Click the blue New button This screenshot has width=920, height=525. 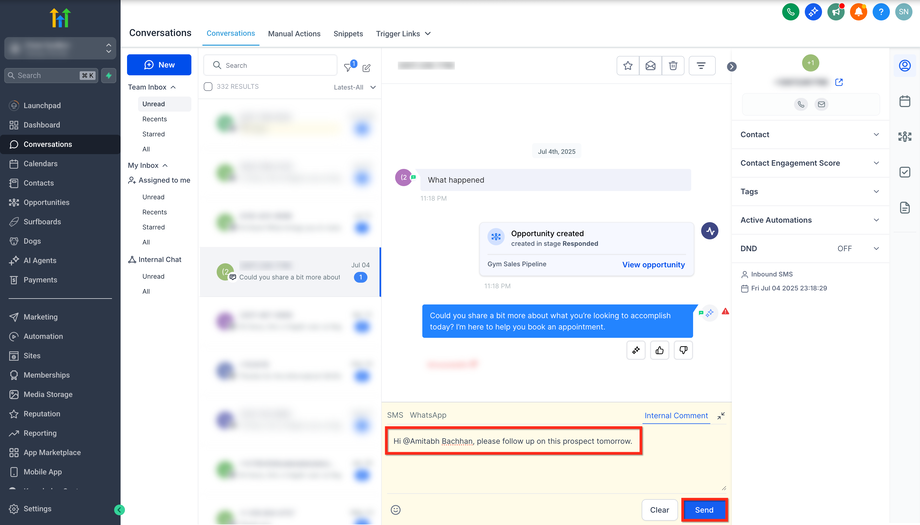click(159, 65)
